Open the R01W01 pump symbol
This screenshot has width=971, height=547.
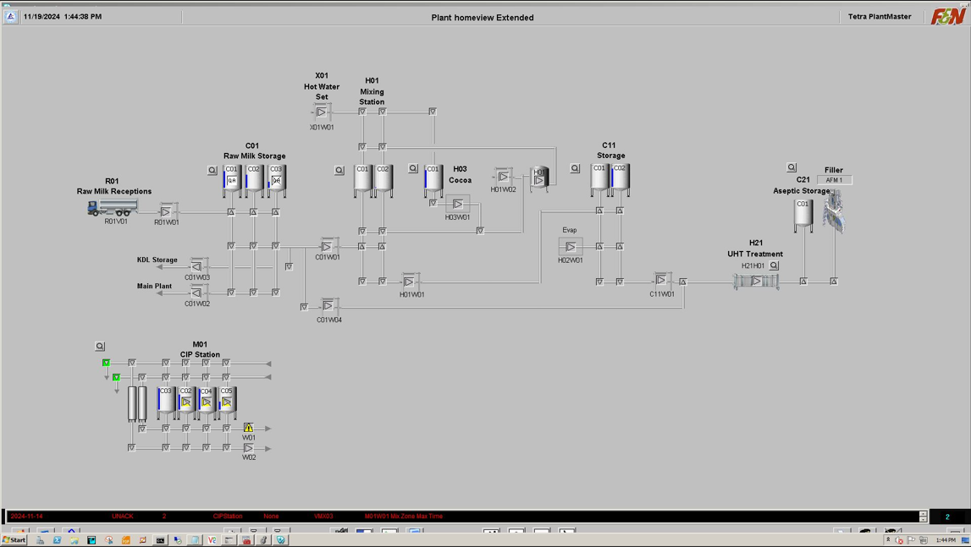point(167,211)
